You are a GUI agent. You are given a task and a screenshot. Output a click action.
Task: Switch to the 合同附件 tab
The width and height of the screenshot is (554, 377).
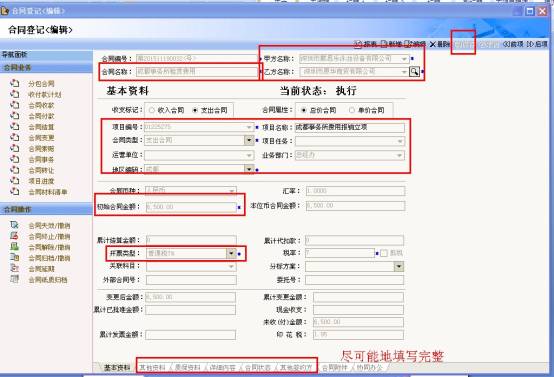point(334,367)
